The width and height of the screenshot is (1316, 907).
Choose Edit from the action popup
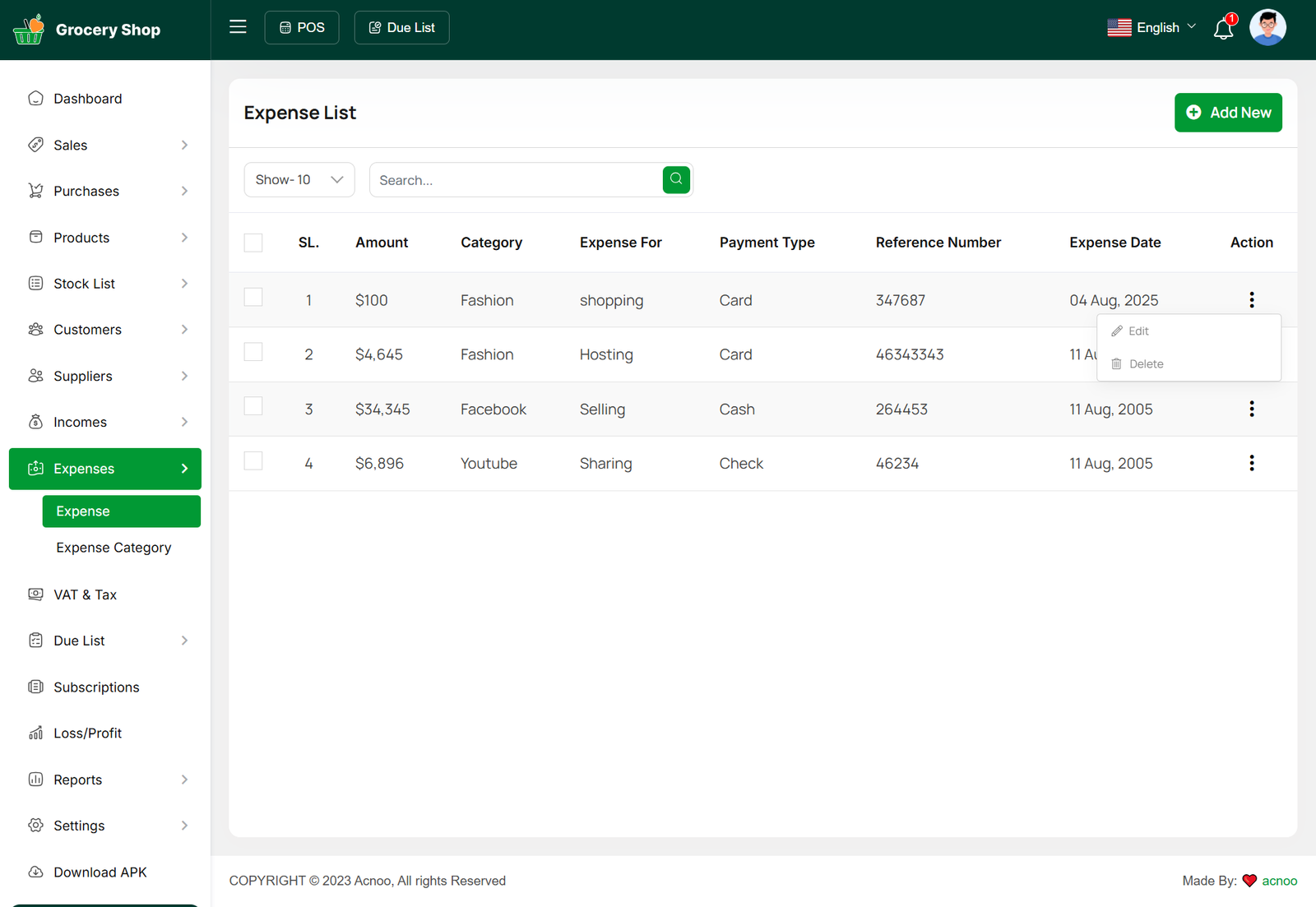(x=1138, y=331)
